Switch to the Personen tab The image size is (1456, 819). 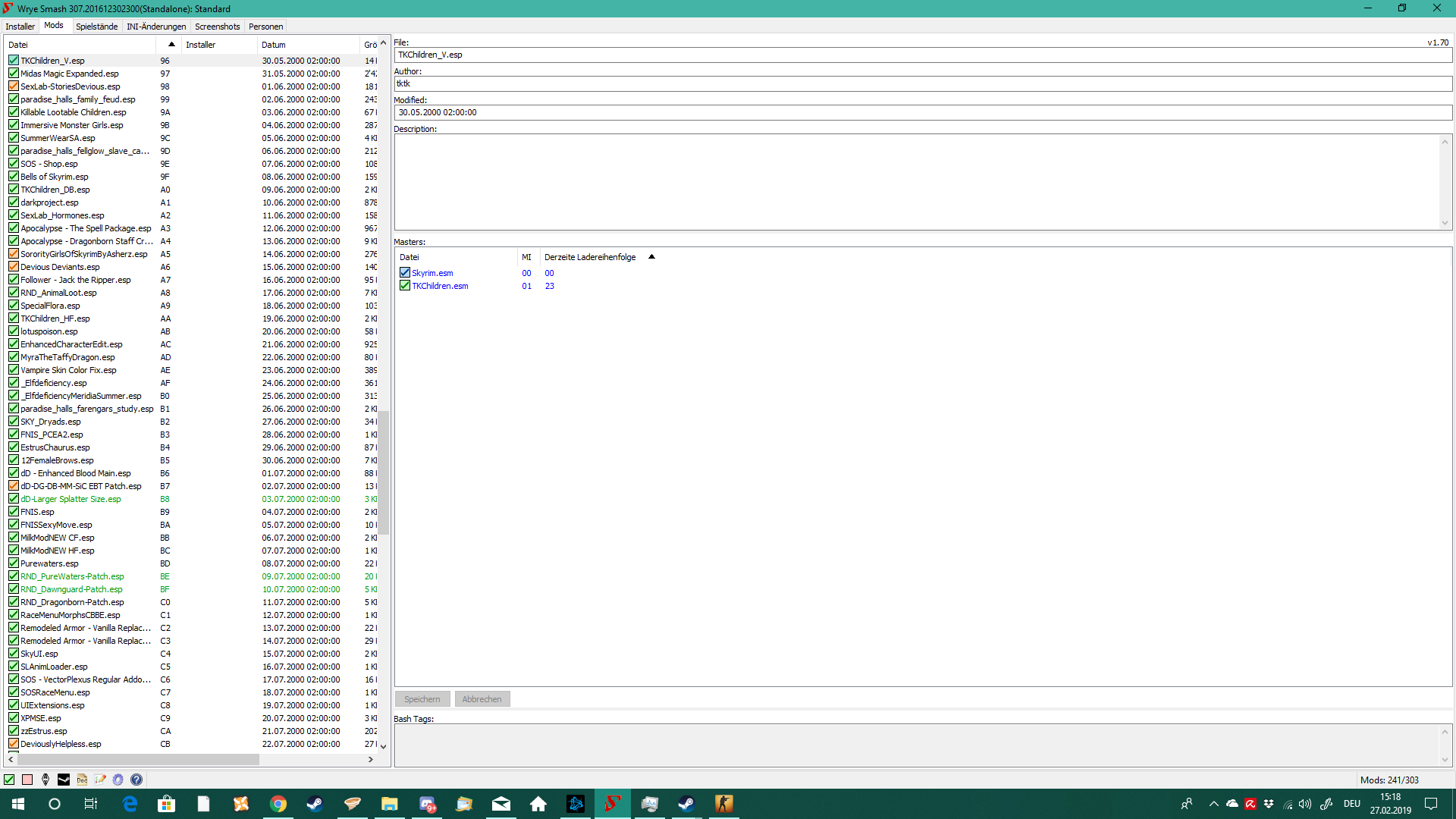[x=266, y=27]
